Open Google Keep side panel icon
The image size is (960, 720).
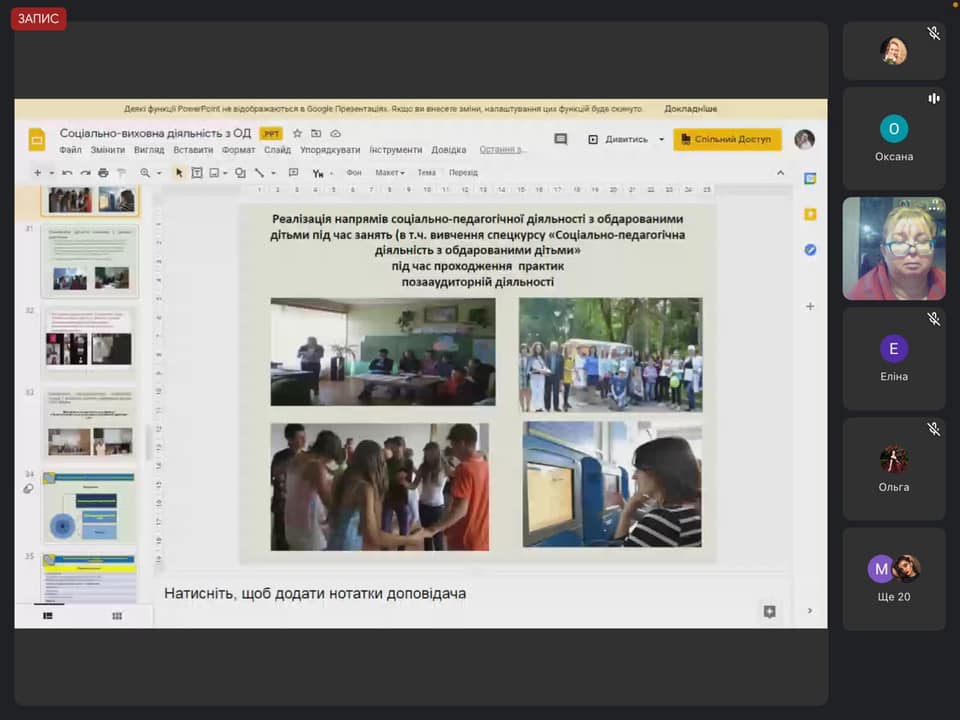click(810, 214)
